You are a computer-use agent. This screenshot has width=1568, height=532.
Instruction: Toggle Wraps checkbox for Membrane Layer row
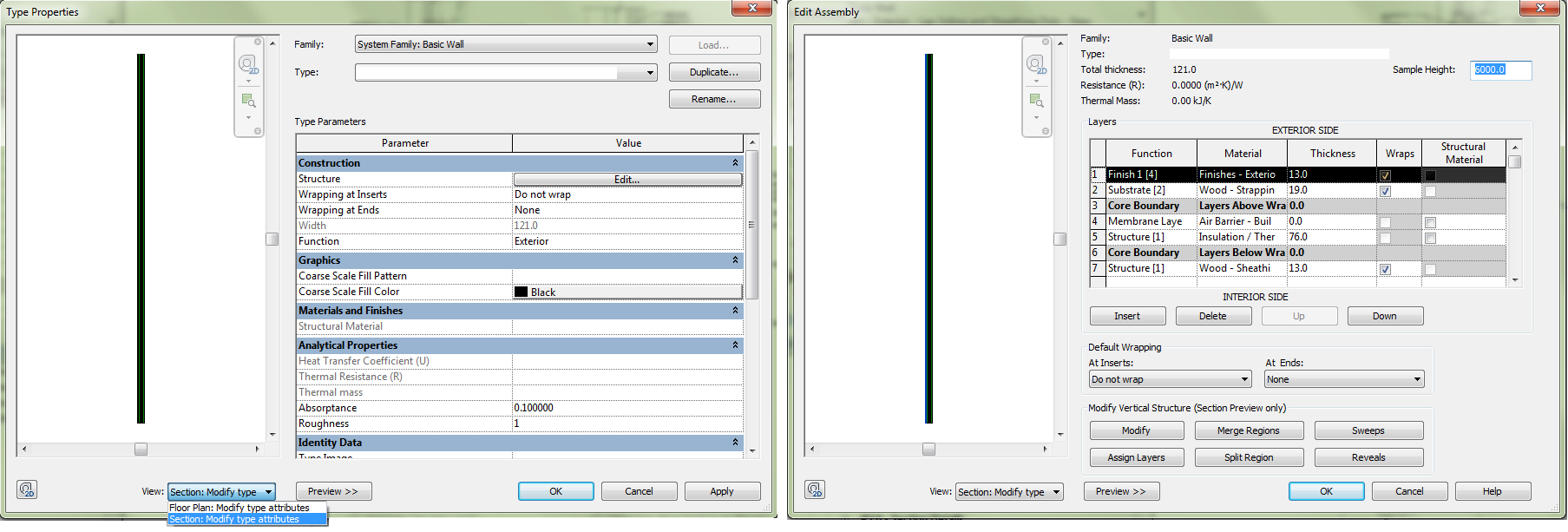[1385, 222]
